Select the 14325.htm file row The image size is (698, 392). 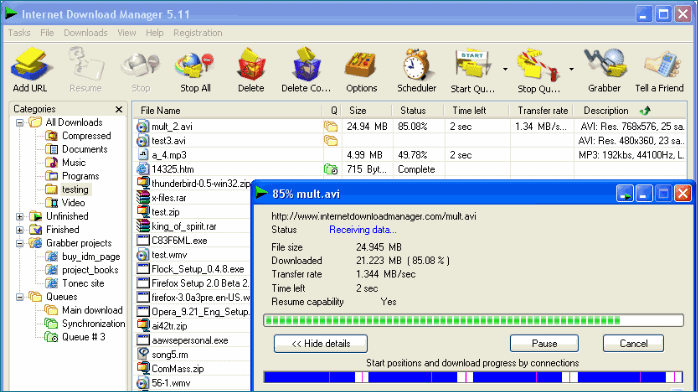coord(410,170)
